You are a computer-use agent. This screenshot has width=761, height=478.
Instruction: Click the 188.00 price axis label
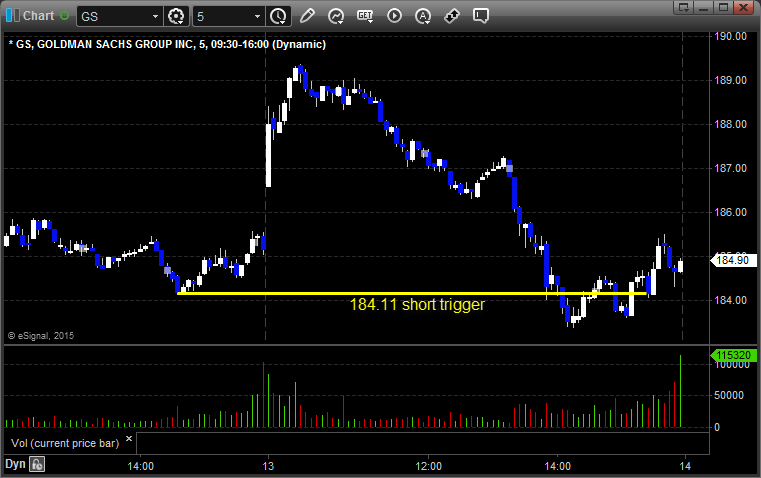[x=730, y=124]
